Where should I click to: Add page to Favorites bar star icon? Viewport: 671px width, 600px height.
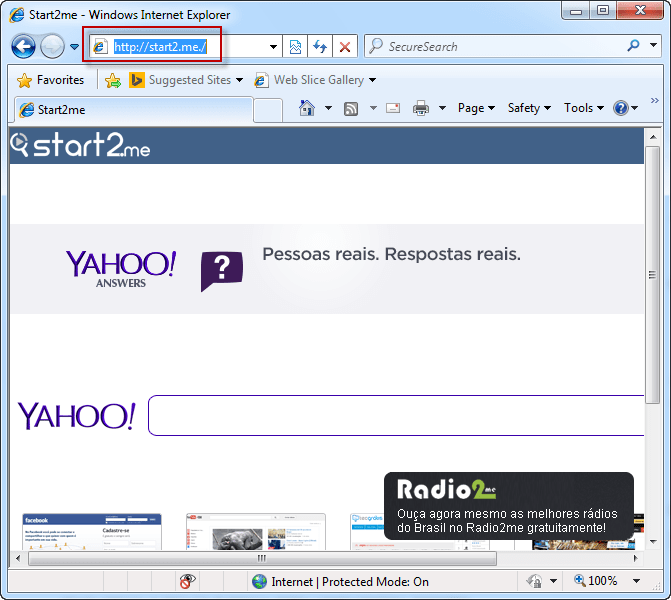[113, 80]
